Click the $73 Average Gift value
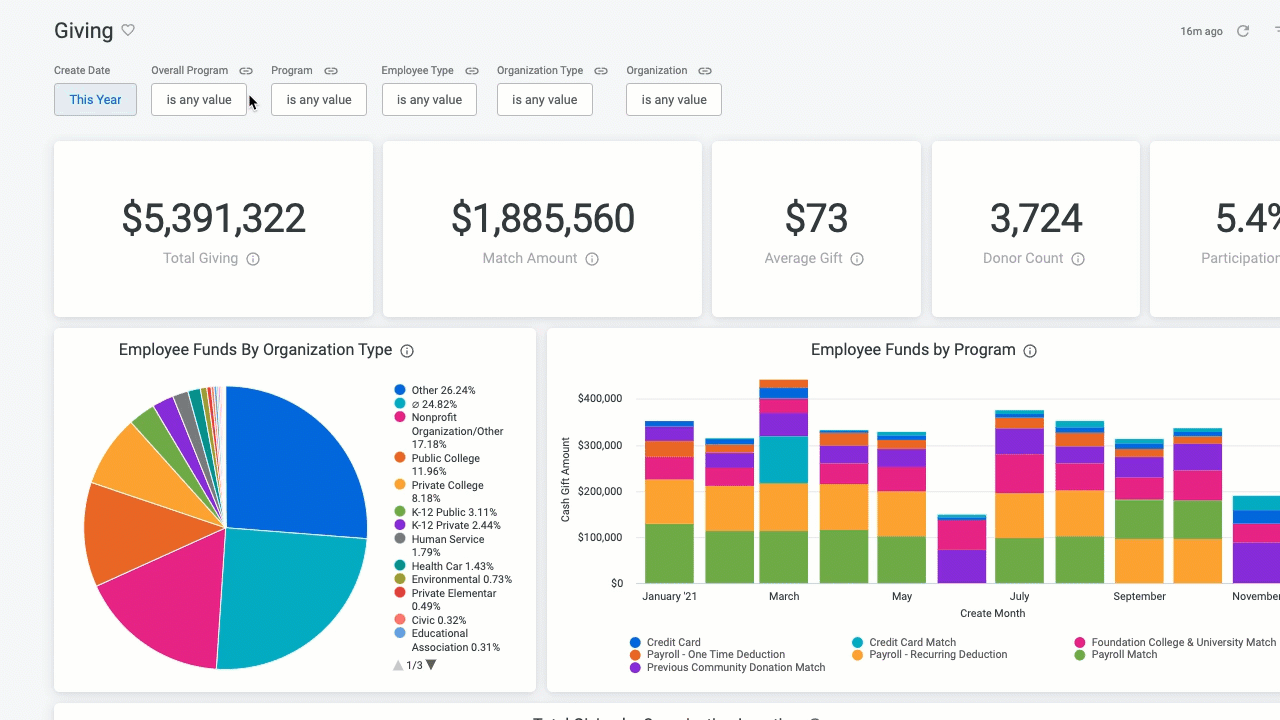The image size is (1280, 720). click(x=816, y=218)
